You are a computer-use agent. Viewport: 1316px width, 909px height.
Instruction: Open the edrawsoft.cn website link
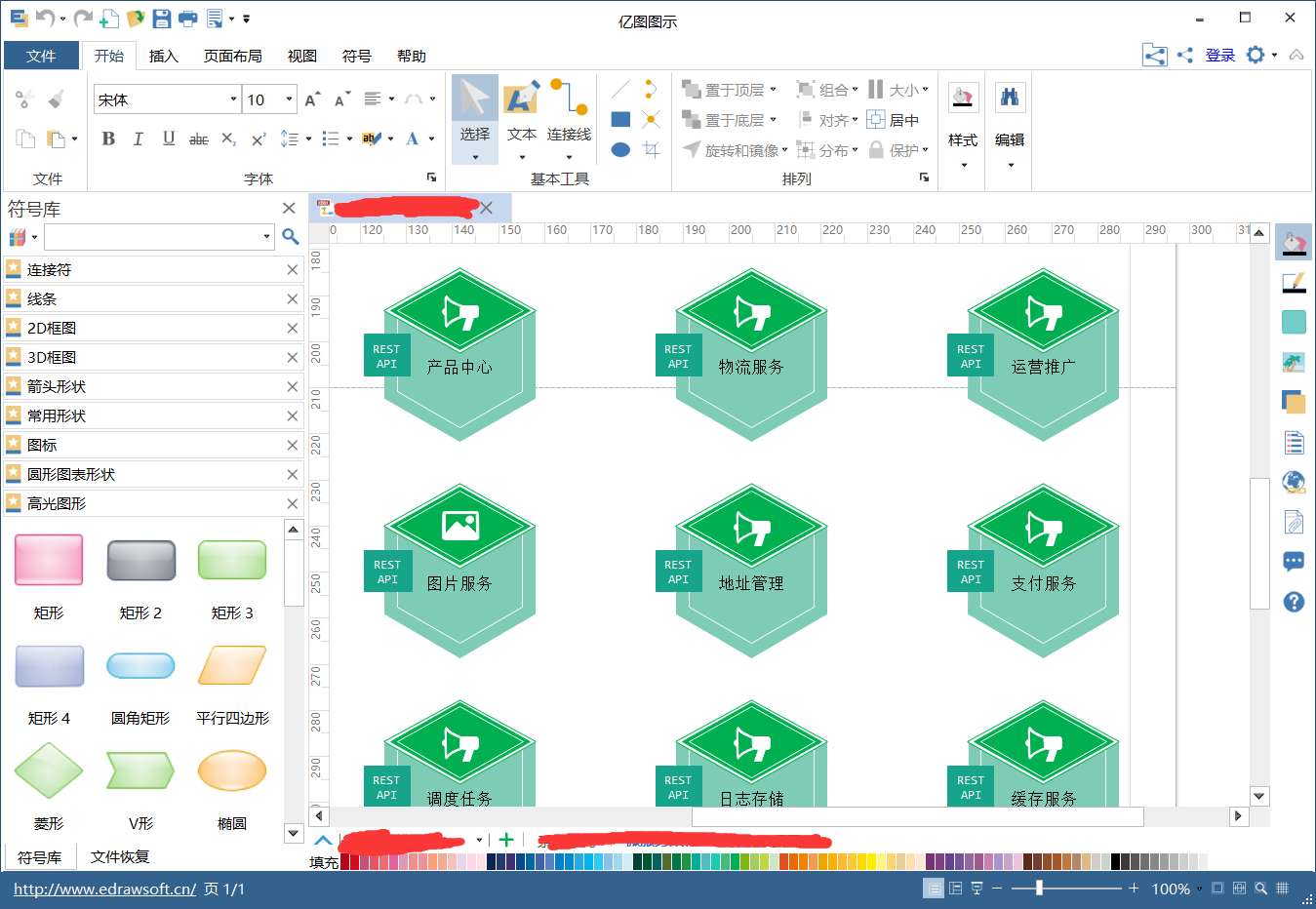(104, 889)
